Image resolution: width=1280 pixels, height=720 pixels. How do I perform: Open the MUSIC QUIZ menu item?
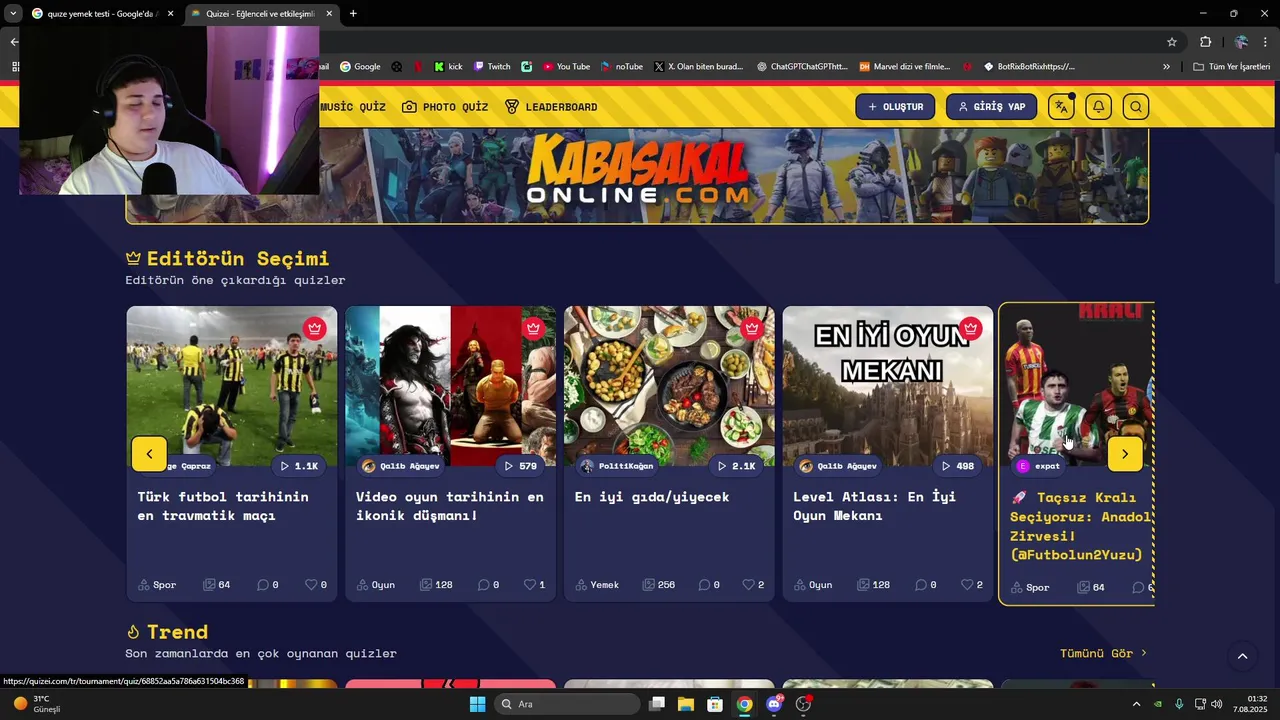[x=352, y=107]
